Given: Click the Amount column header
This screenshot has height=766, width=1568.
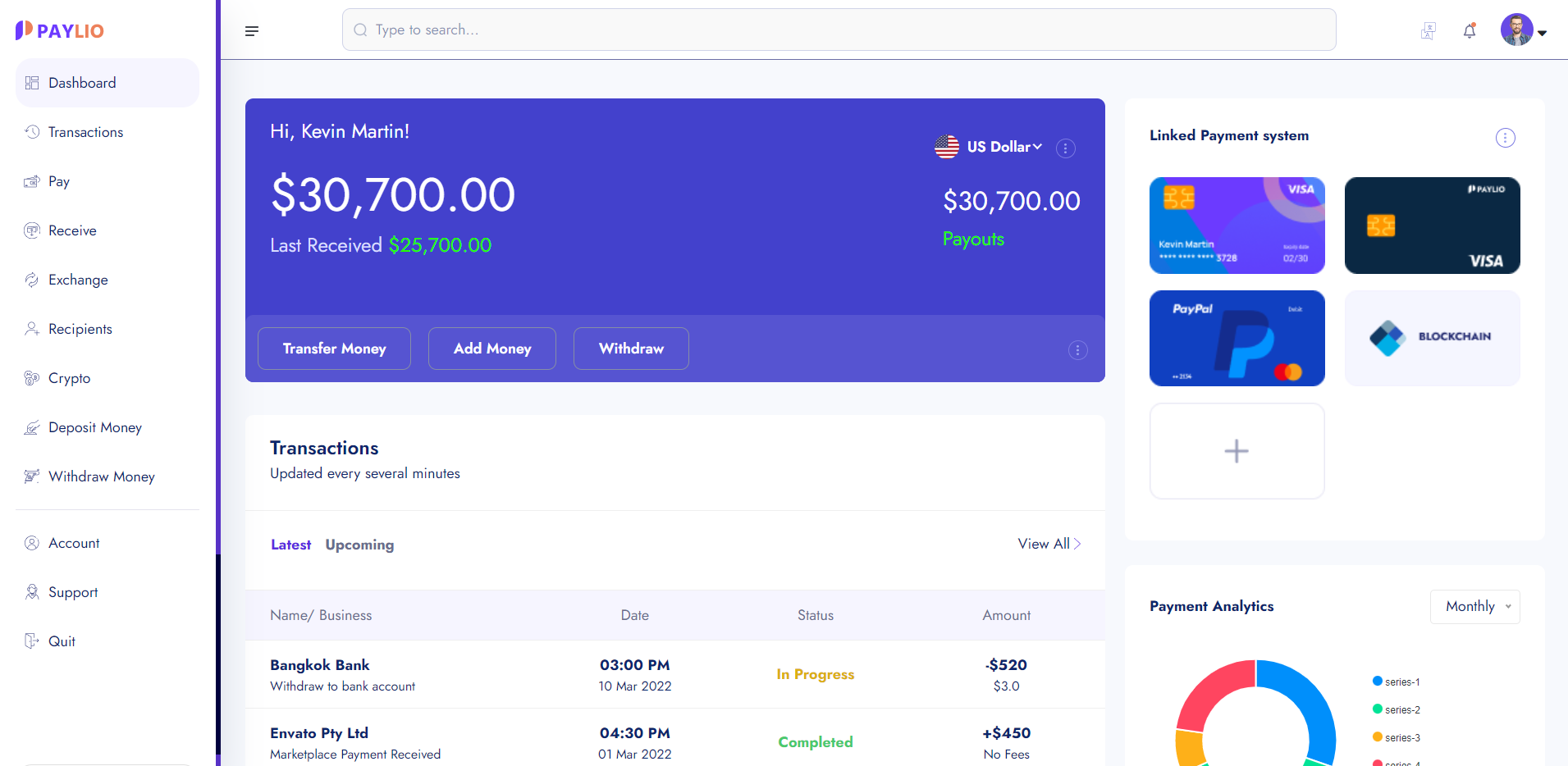Looking at the screenshot, I should (1007, 615).
